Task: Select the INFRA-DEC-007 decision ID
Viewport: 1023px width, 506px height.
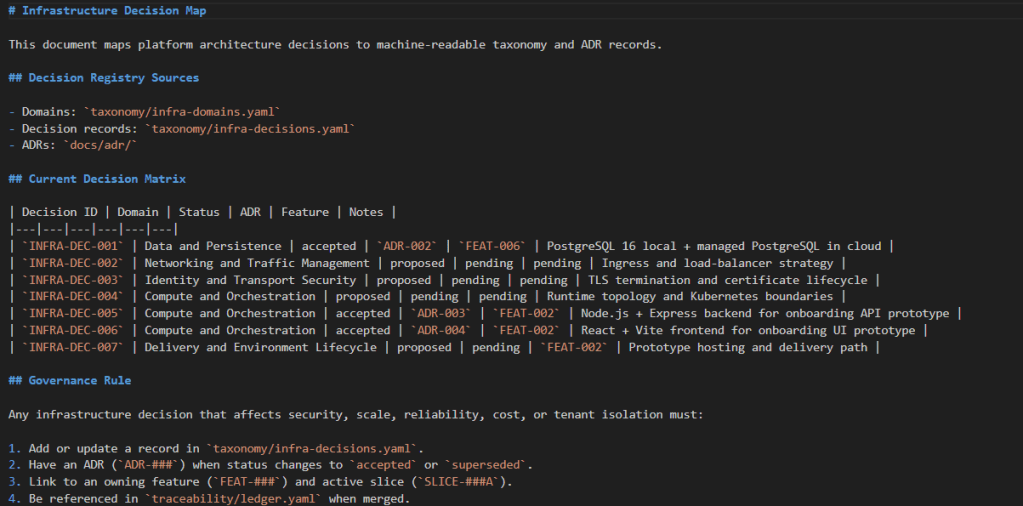Action: point(76,347)
